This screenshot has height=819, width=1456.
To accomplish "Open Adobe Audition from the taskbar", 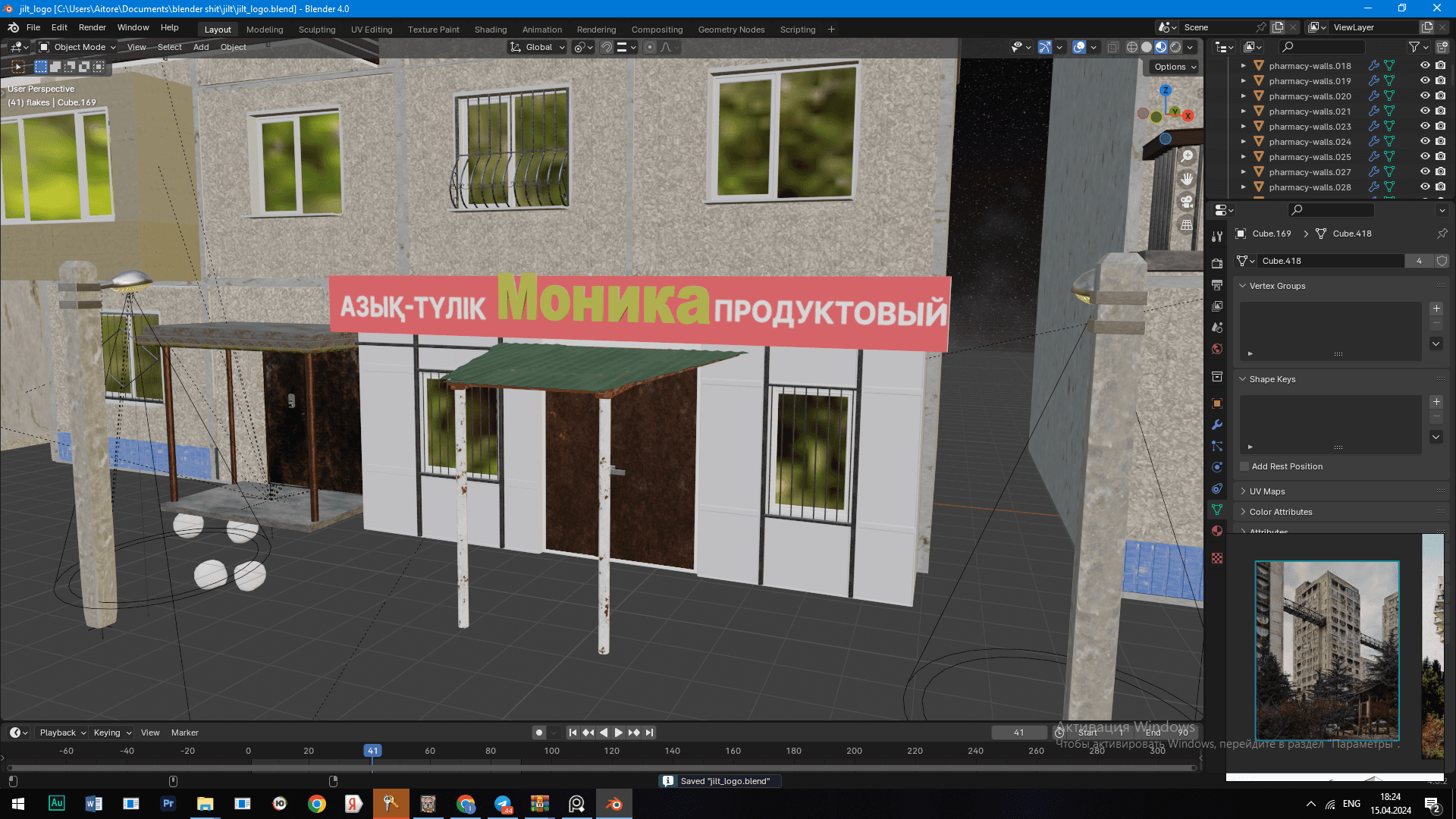I will pos(57,804).
